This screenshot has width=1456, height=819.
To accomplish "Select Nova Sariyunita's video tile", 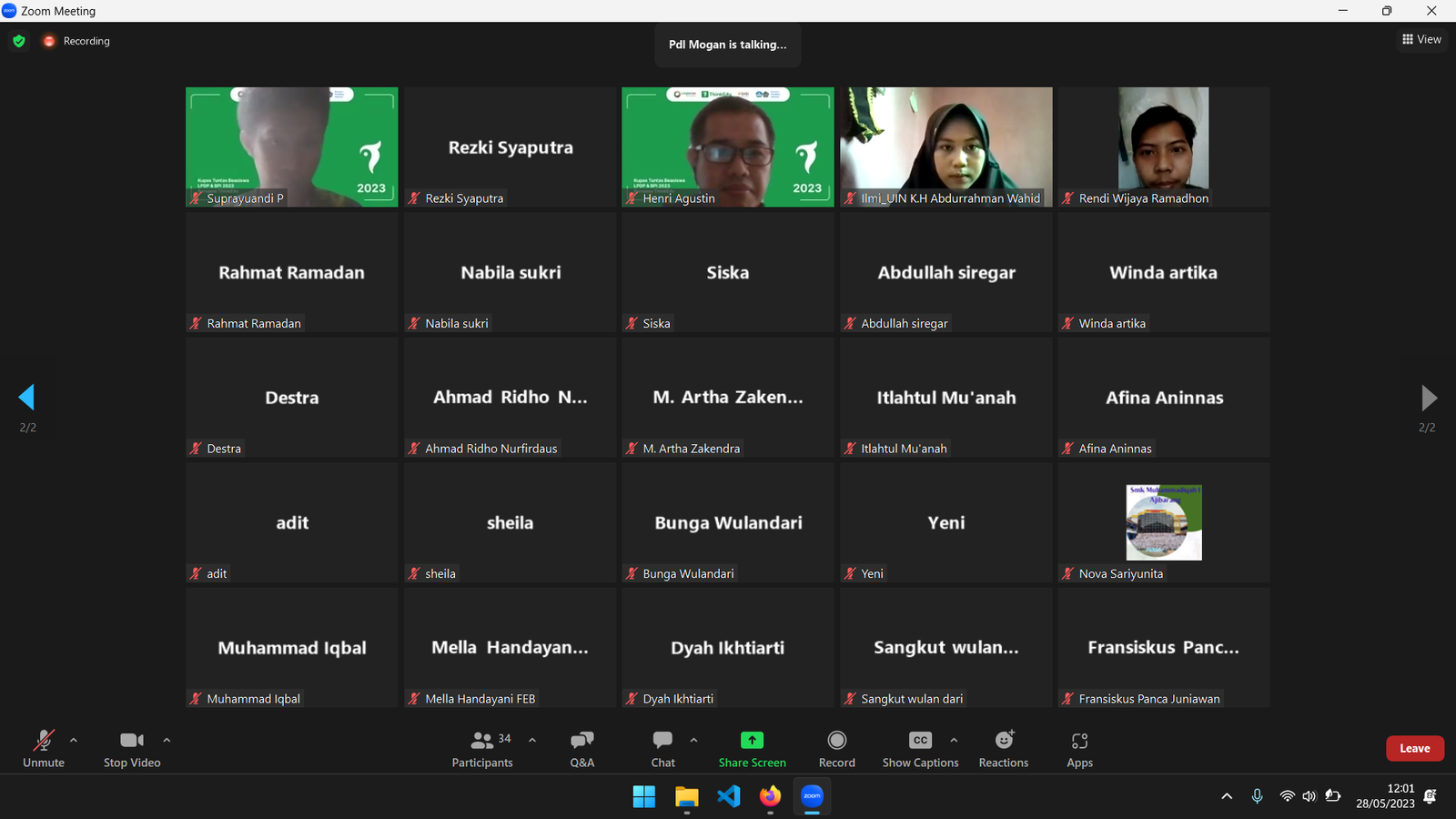I will point(1163,522).
